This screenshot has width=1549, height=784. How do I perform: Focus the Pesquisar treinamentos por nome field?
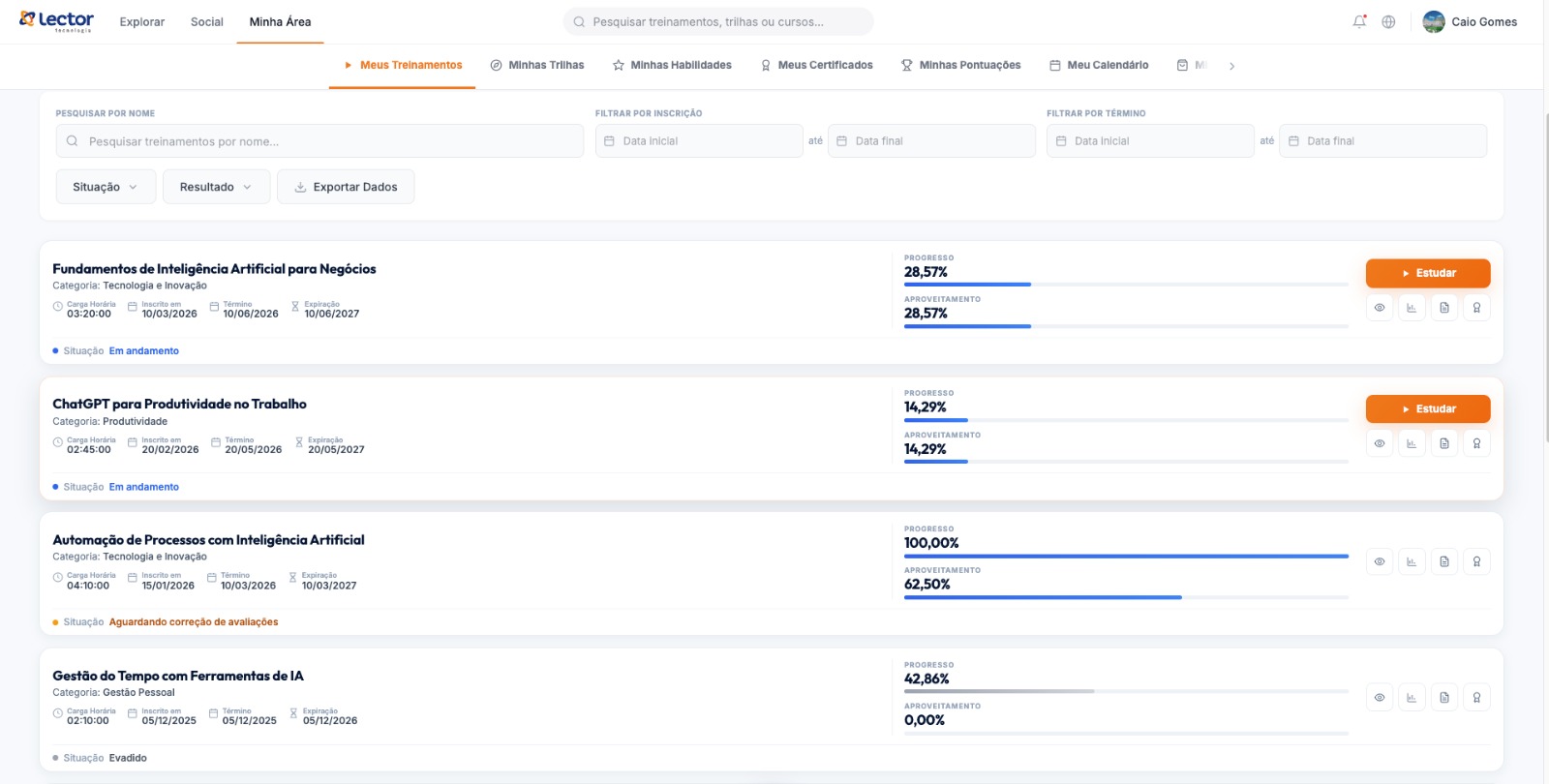(319, 141)
